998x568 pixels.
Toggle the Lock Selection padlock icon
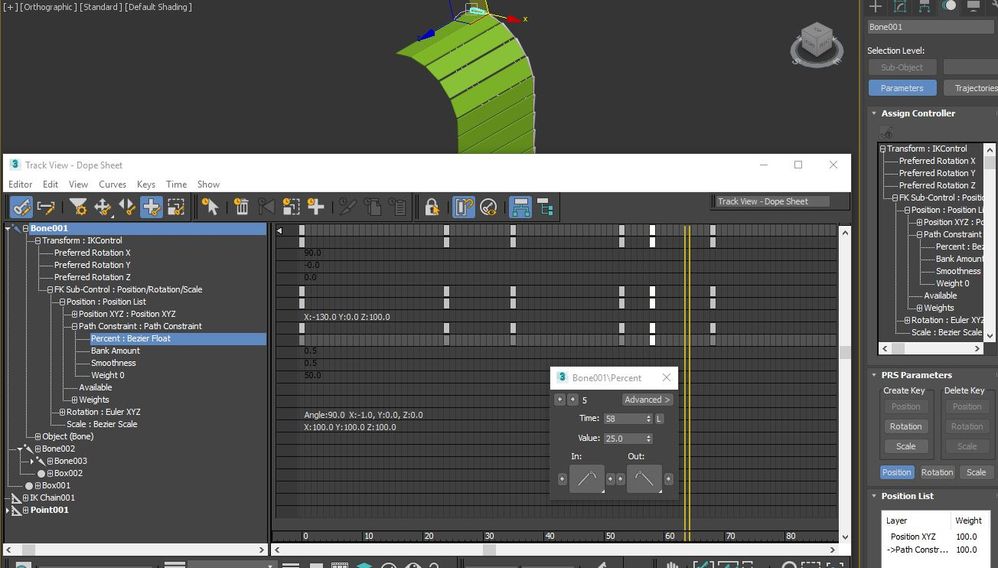[432, 207]
